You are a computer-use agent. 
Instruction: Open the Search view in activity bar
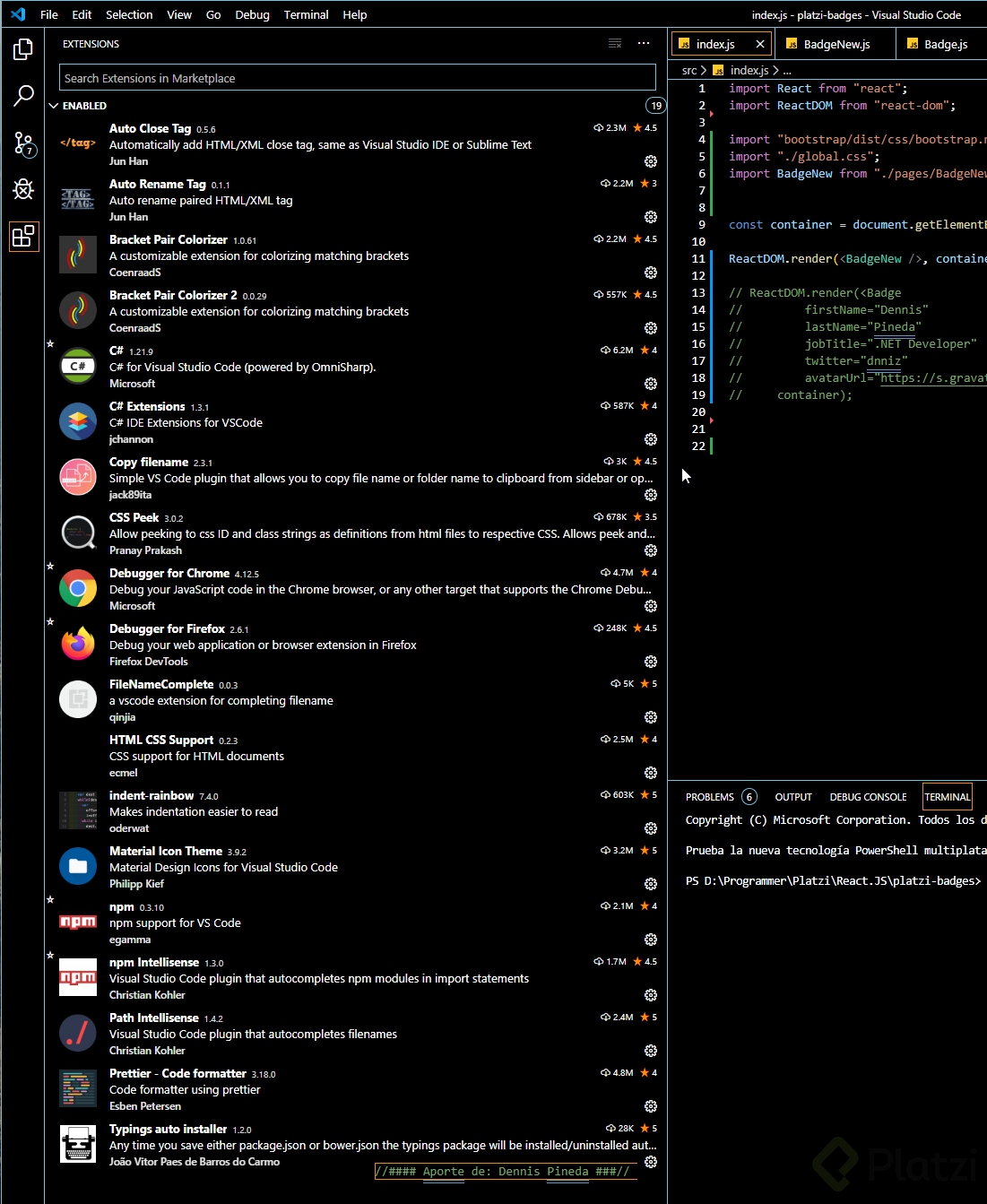(x=23, y=95)
